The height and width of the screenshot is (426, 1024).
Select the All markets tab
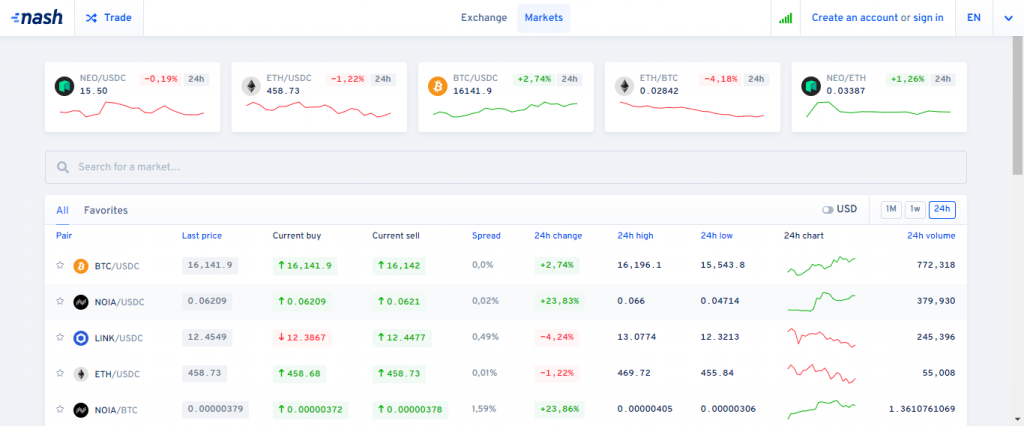point(62,210)
